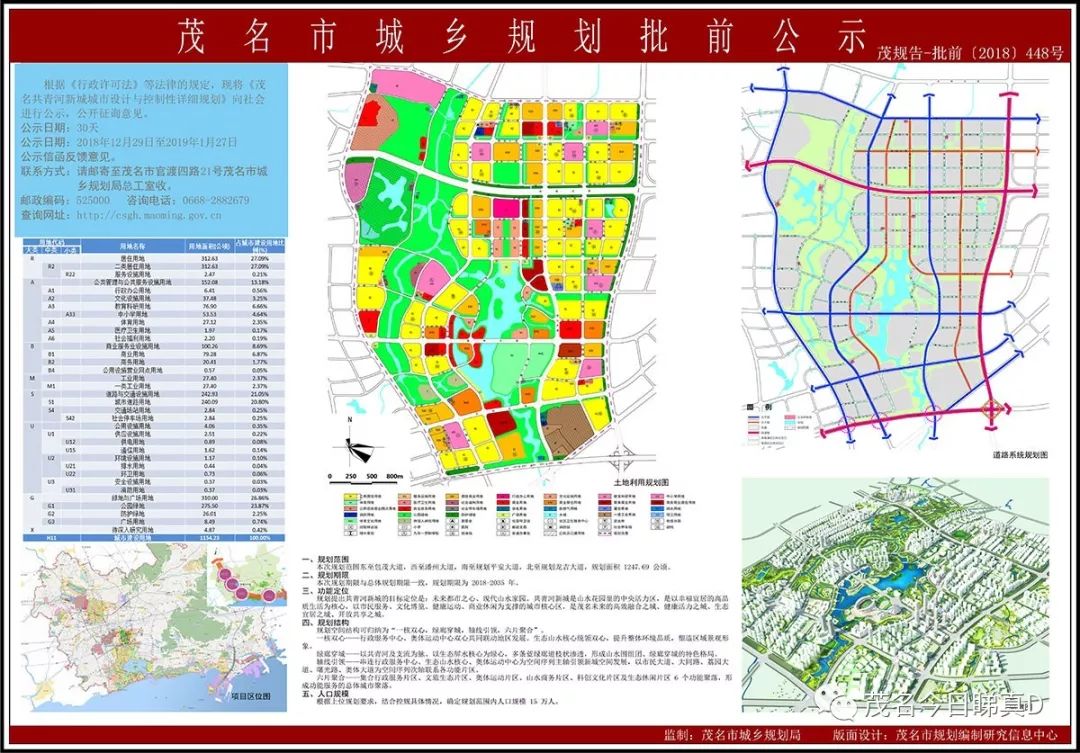Click the 城市道路用地 row name
The image size is (1080, 753).
(132, 402)
